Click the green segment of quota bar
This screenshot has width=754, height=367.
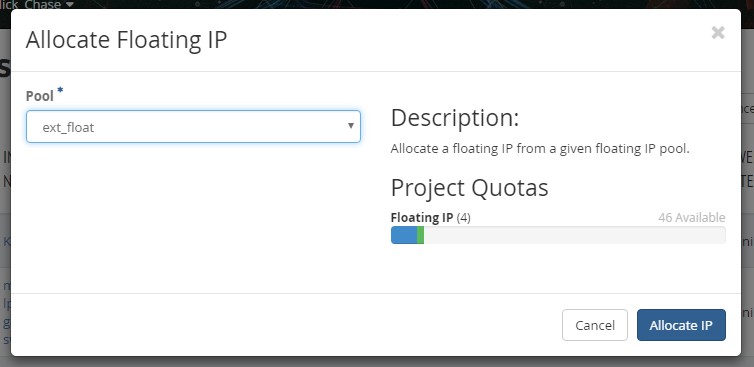(x=420, y=235)
